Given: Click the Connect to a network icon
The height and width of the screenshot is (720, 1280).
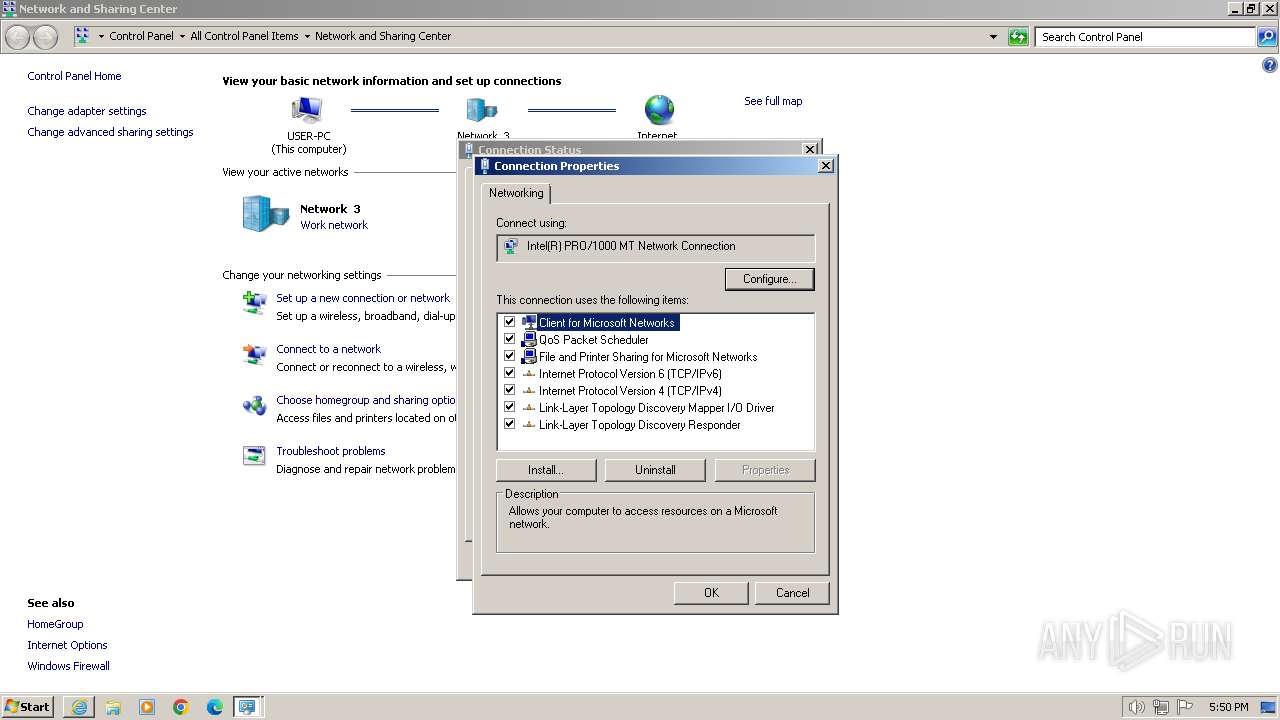Looking at the screenshot, I should click(x=254, y=353).
